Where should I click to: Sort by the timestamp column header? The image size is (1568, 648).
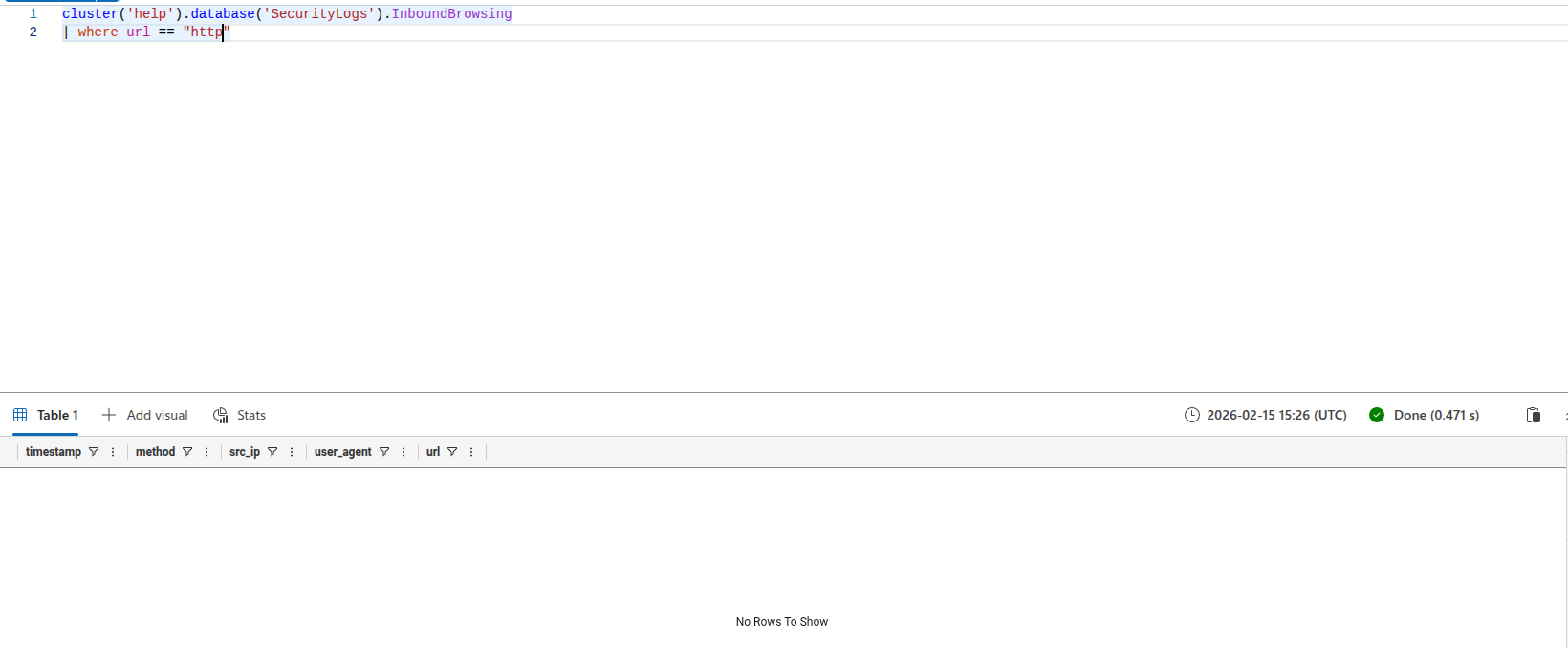tap(54, 452)
